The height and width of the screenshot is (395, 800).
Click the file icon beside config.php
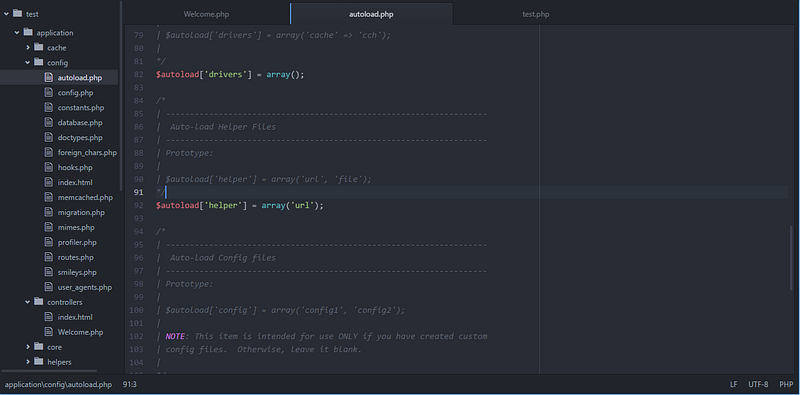48,92
